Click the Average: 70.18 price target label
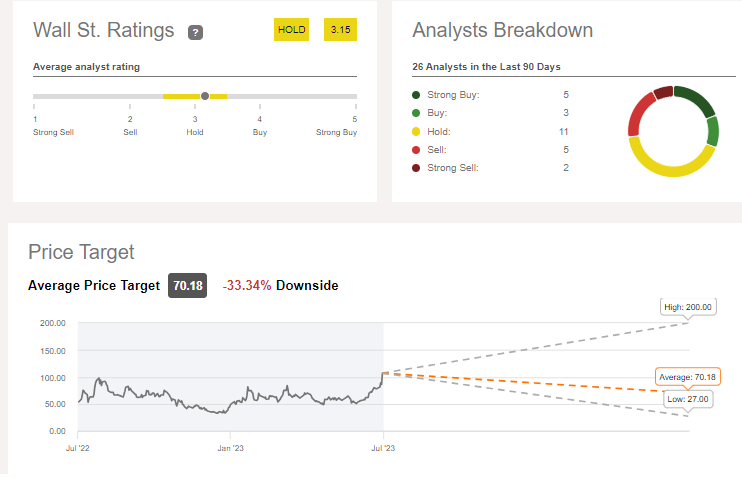 [x=688, y=377]
